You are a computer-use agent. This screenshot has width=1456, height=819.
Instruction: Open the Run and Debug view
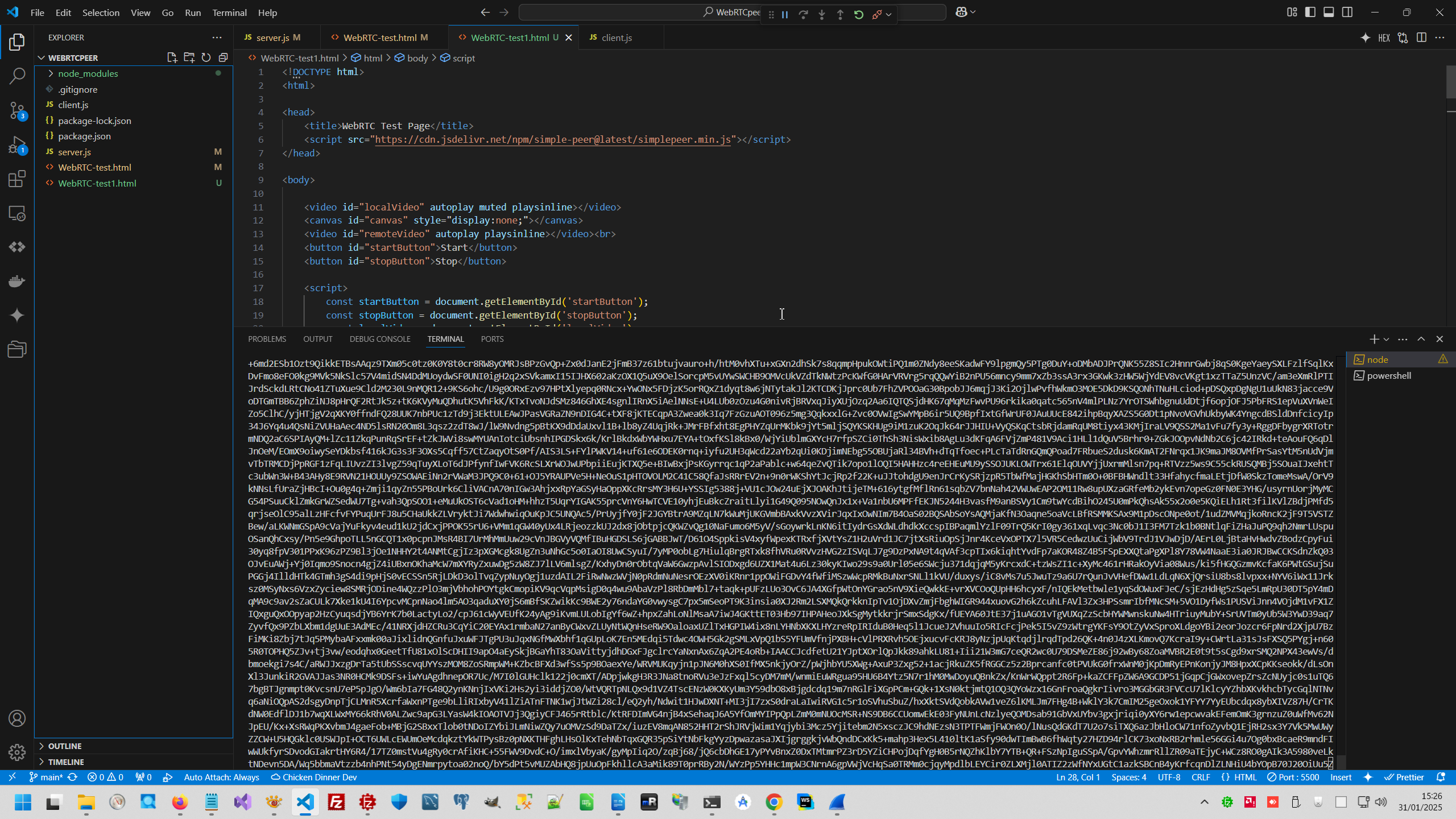point(17,145)
